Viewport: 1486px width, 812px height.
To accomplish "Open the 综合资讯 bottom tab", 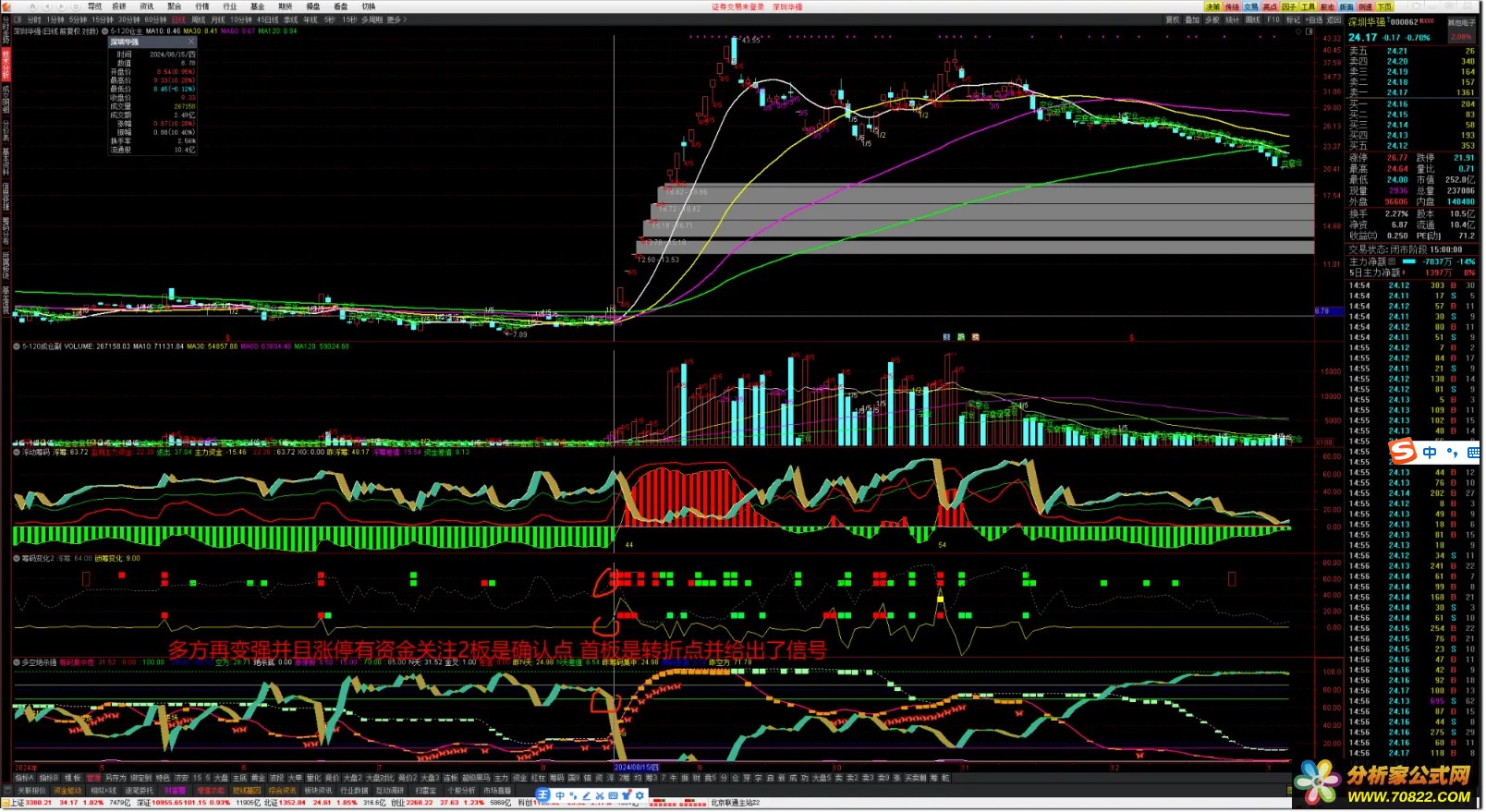I will coord(282,791).
